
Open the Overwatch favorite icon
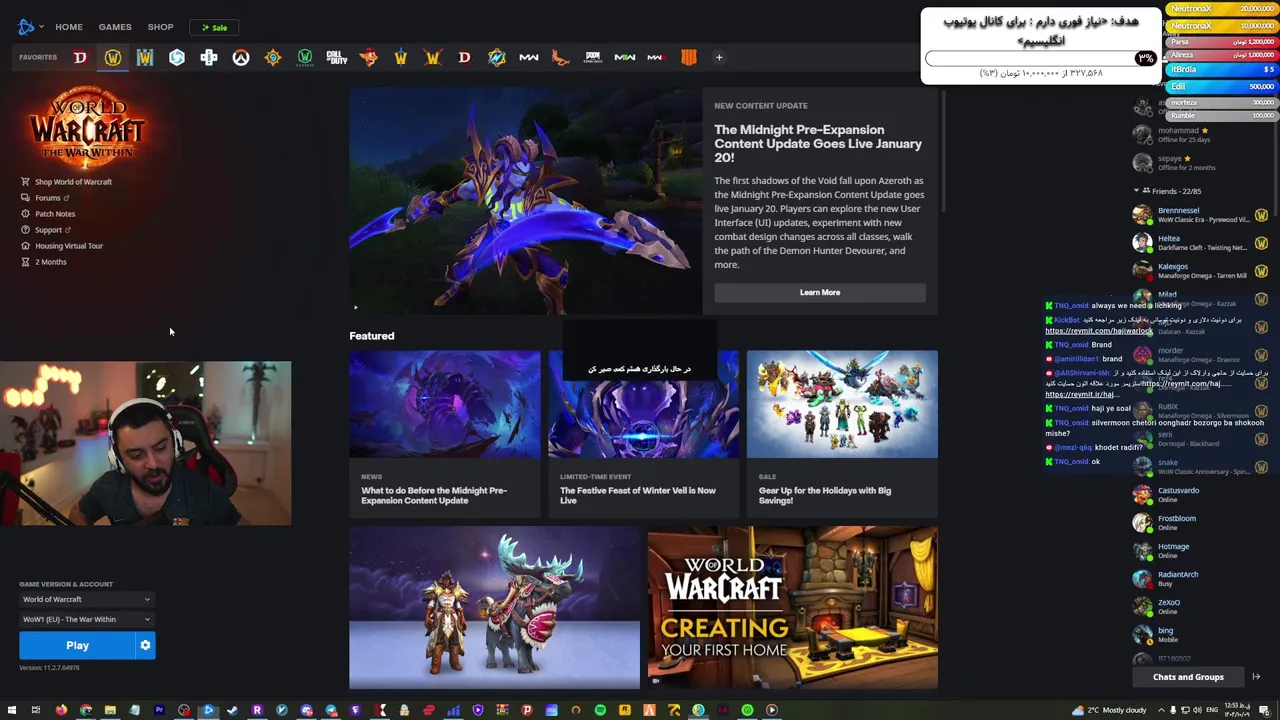[x=241, y=57]
